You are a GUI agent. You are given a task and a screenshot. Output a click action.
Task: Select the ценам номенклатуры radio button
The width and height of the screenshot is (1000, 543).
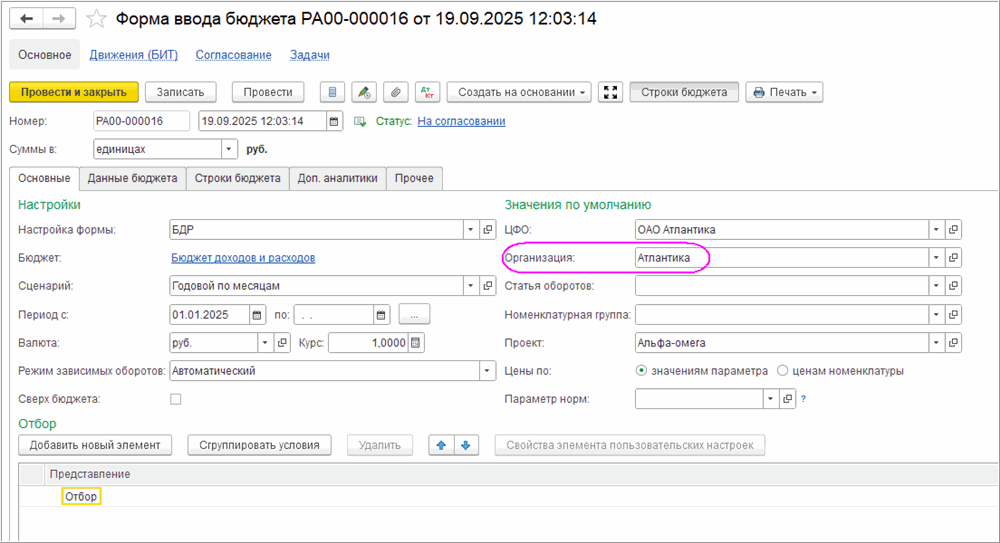tap(782, 371)
